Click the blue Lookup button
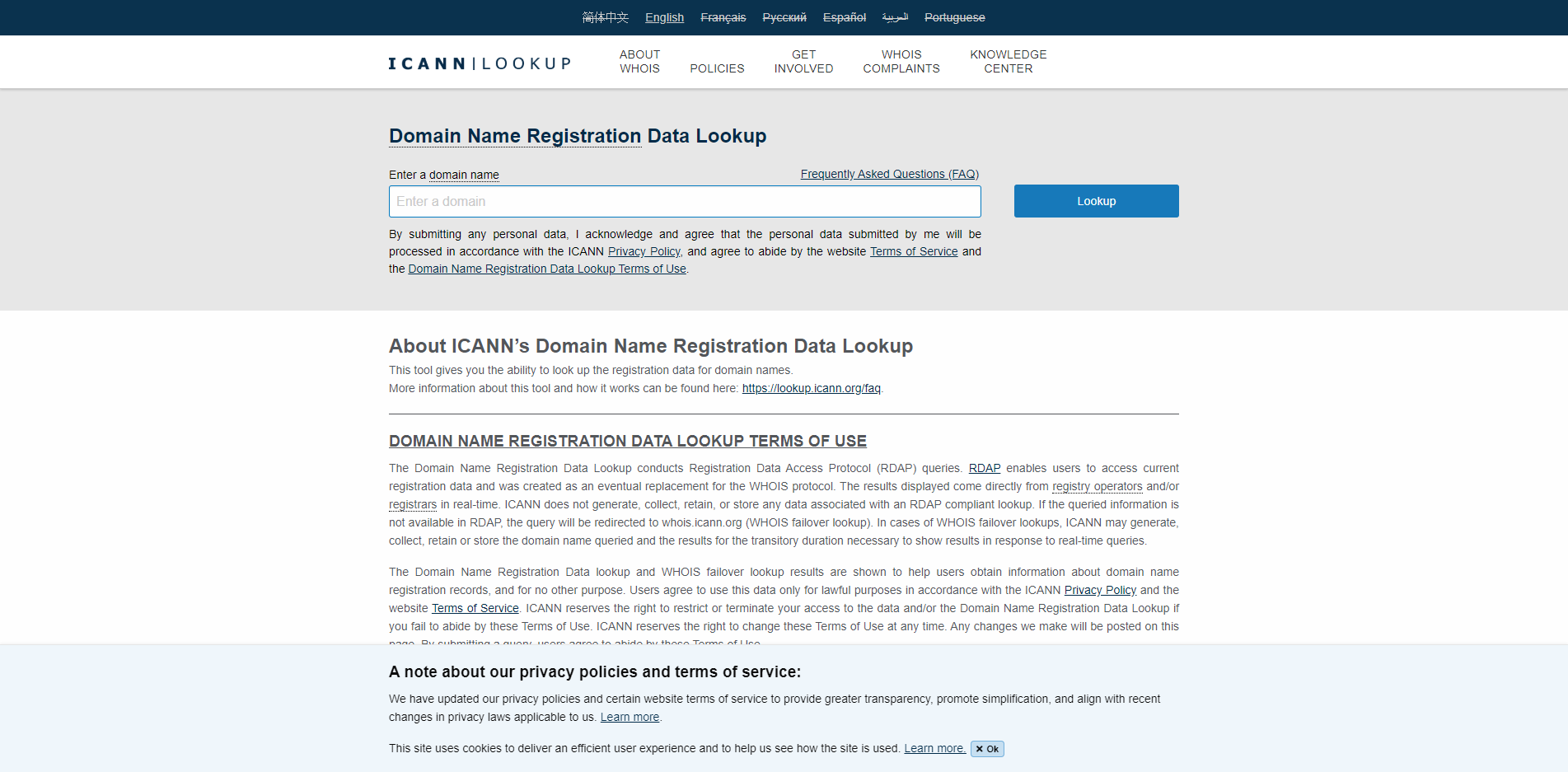 1096,201
